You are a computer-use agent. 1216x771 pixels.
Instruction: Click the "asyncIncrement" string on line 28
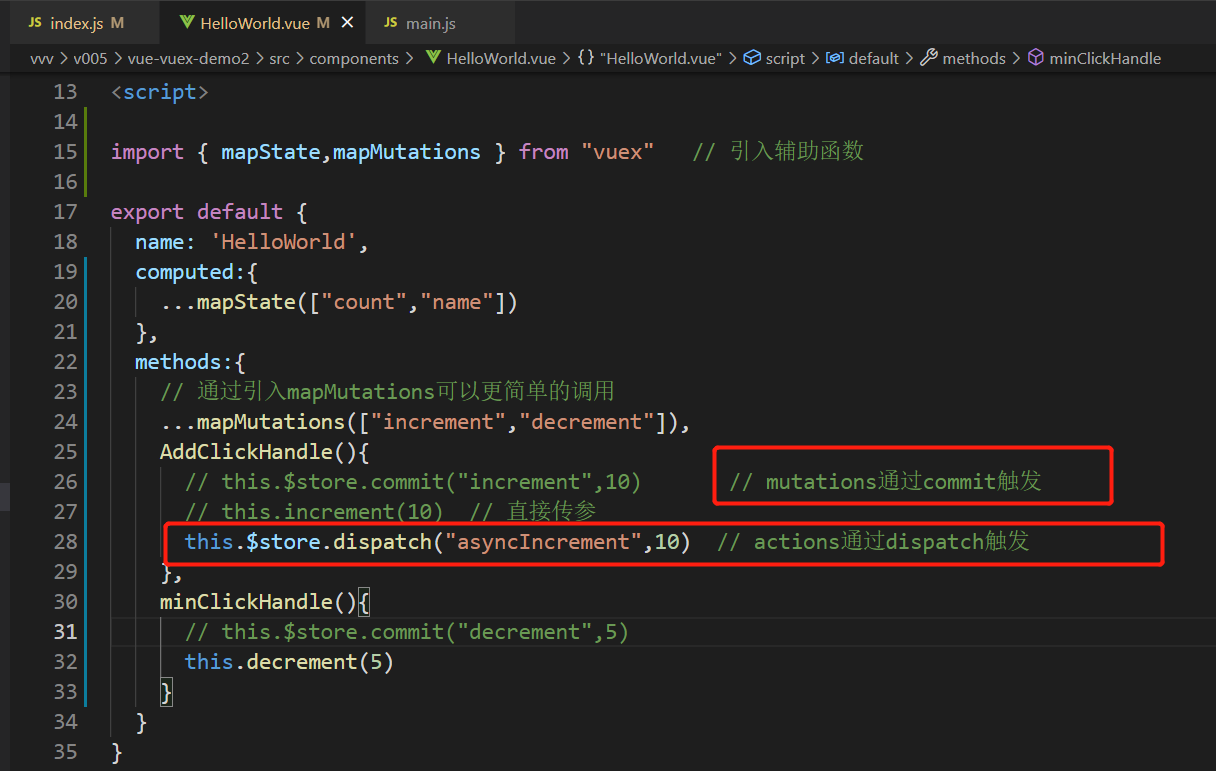point(543,542)
